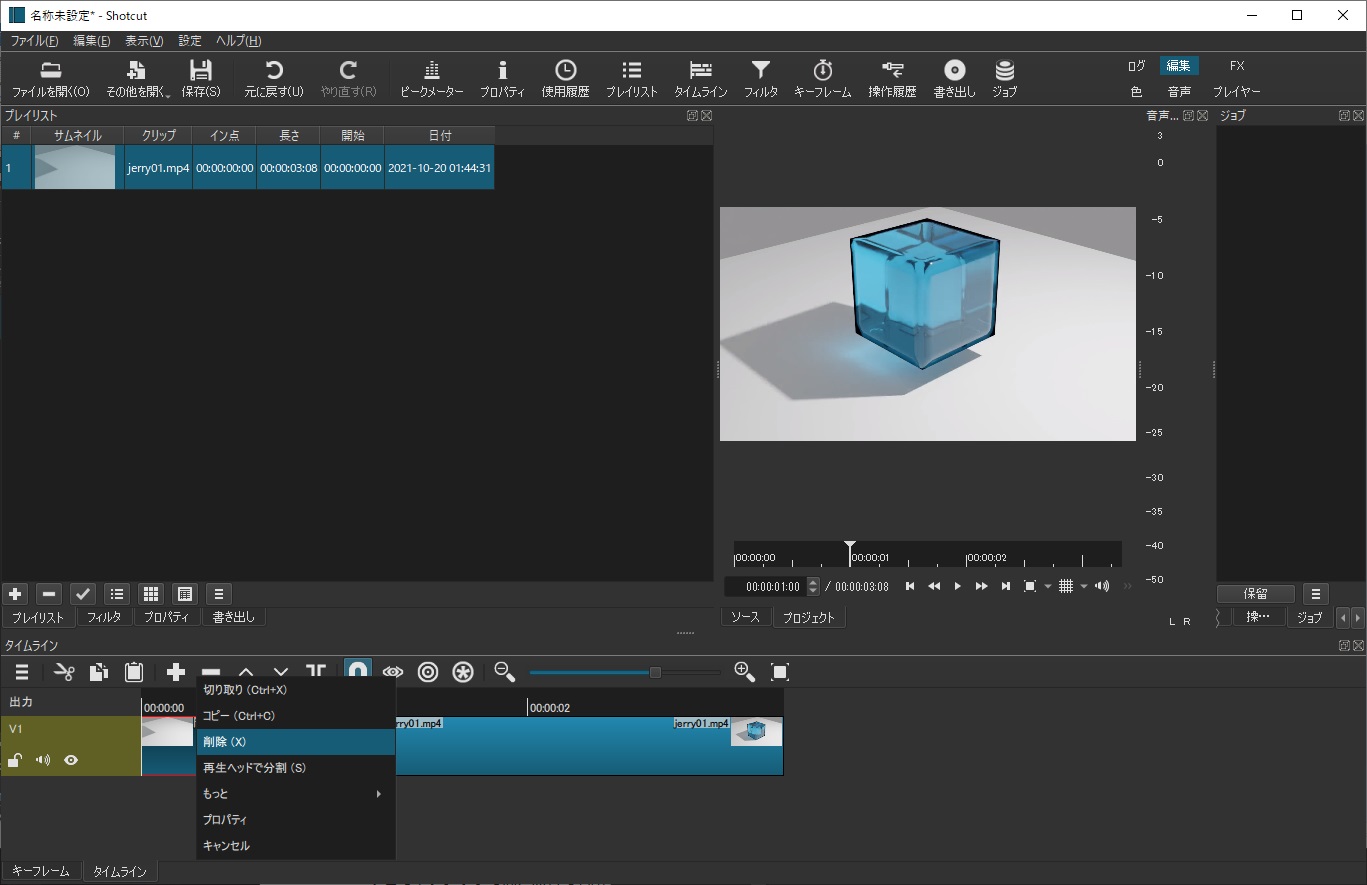
Task: Append clip with timeline plus icon
Action: (x=176, y=672)
